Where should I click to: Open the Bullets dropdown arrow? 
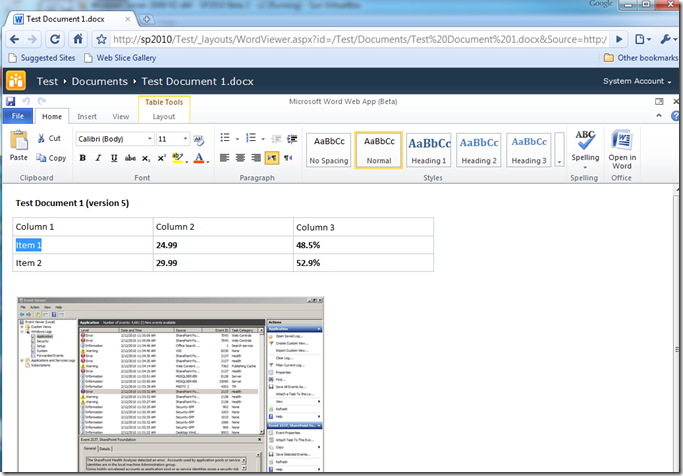point(237,139)
